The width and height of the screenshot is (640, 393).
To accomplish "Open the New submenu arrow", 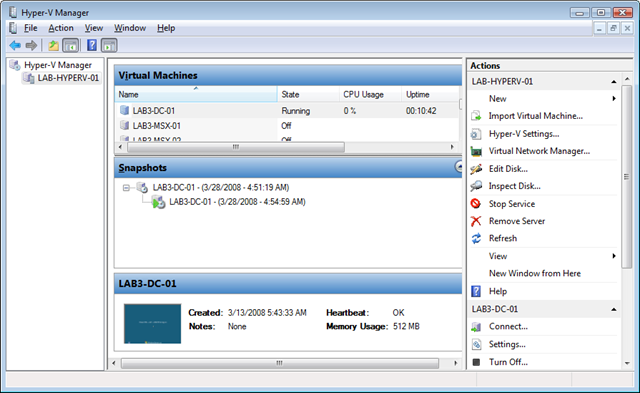I will pos(614,98).
